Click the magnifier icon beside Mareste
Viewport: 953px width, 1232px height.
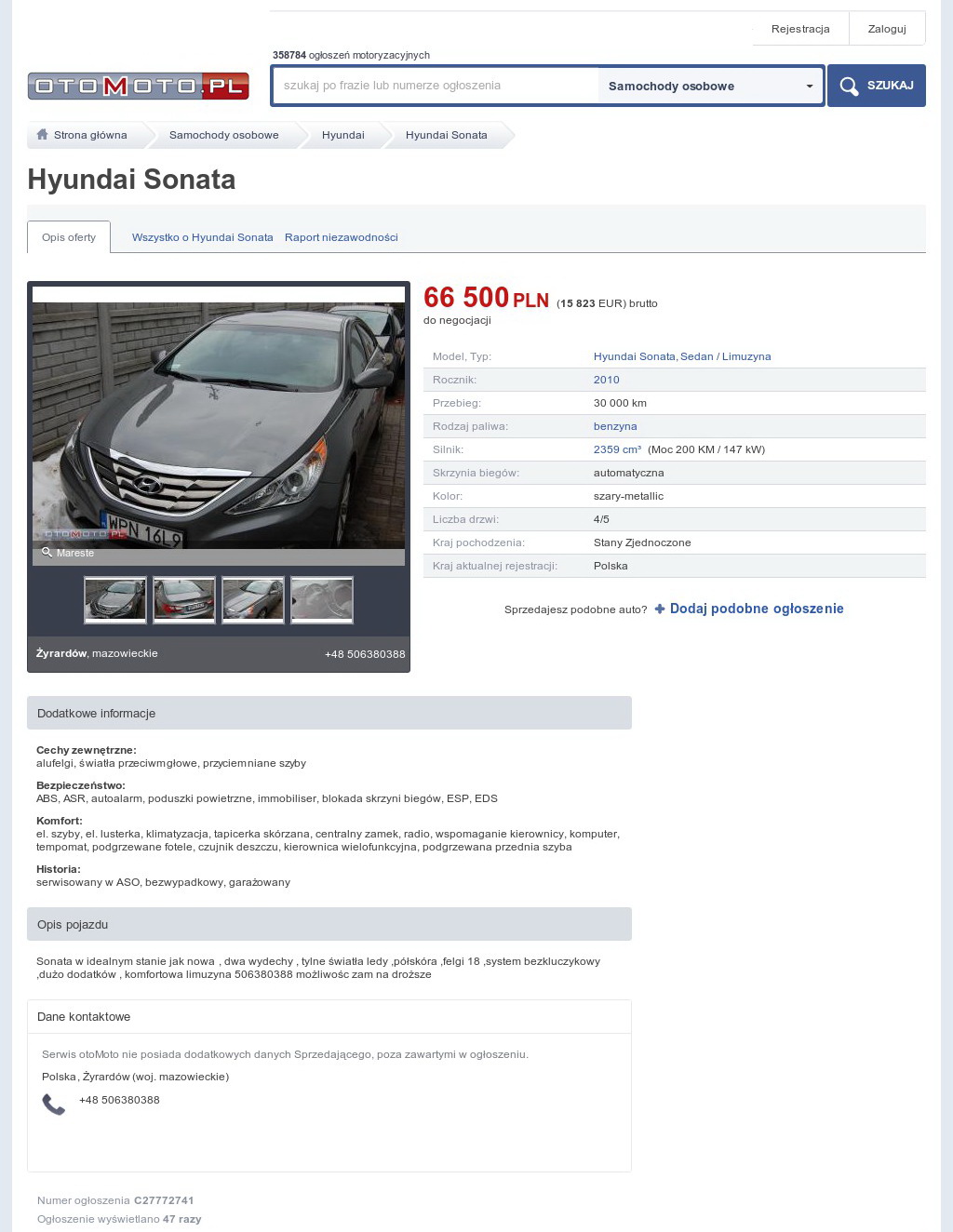coord(47,553)
